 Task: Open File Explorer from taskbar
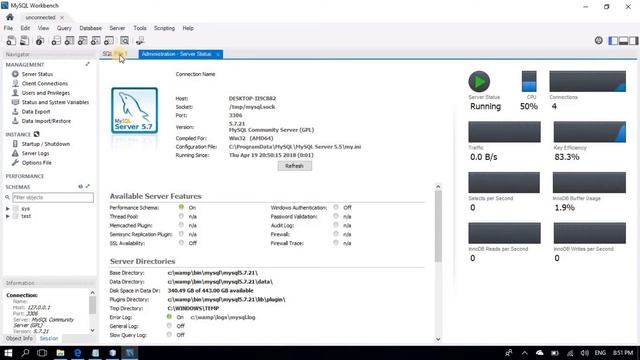pos(60,353)
